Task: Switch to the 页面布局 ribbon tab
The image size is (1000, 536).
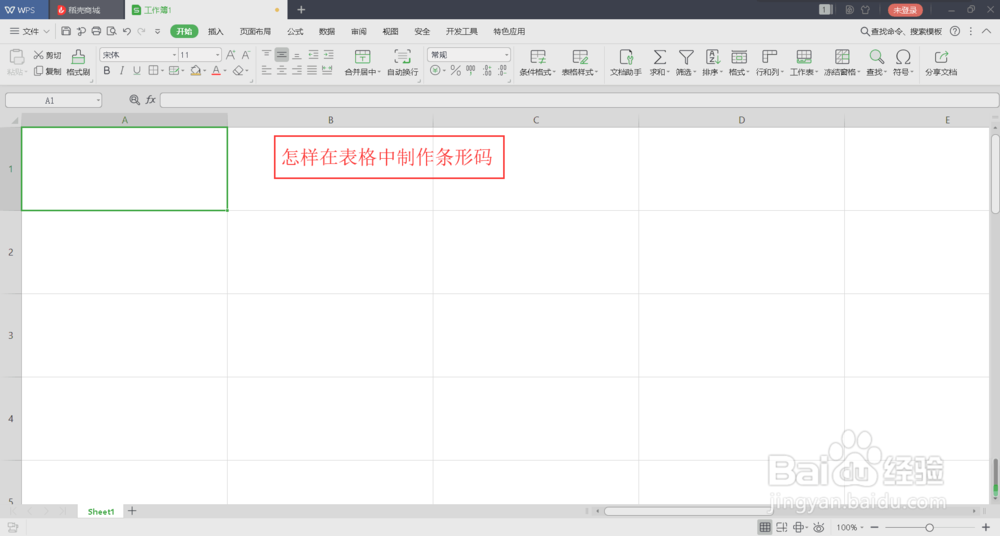Action: pos(255,31)
